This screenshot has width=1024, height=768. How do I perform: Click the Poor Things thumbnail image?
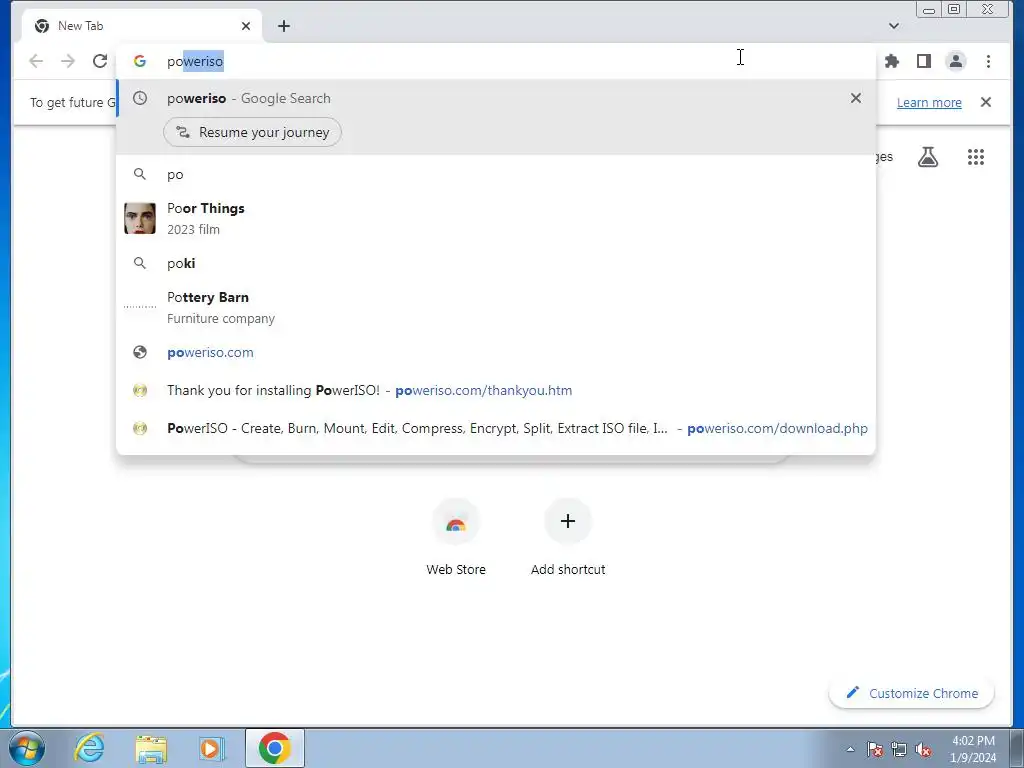pyautogui.click(x=140, y=218)
